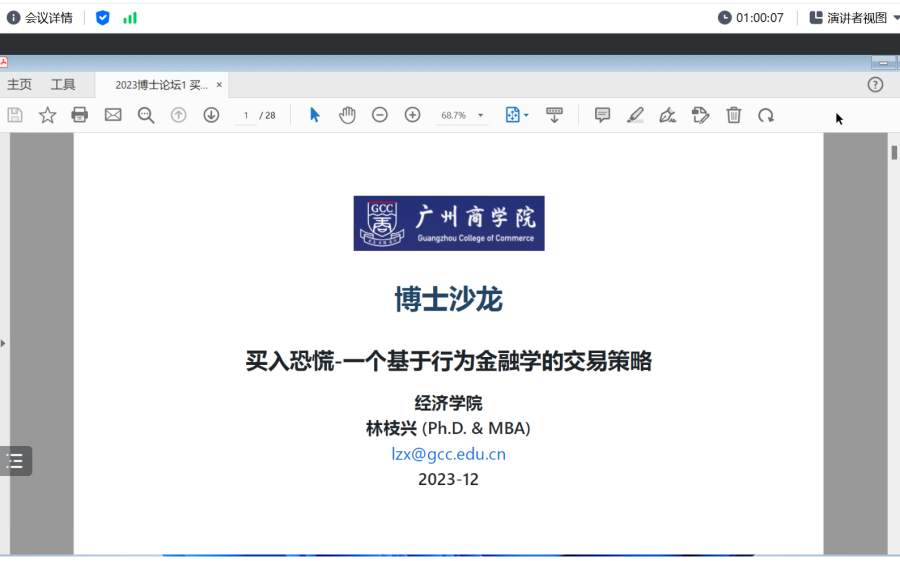The height and width of the screenshot is (561, 900).
Task: Expand the fit page options dropdown
Action: [517, 115]
